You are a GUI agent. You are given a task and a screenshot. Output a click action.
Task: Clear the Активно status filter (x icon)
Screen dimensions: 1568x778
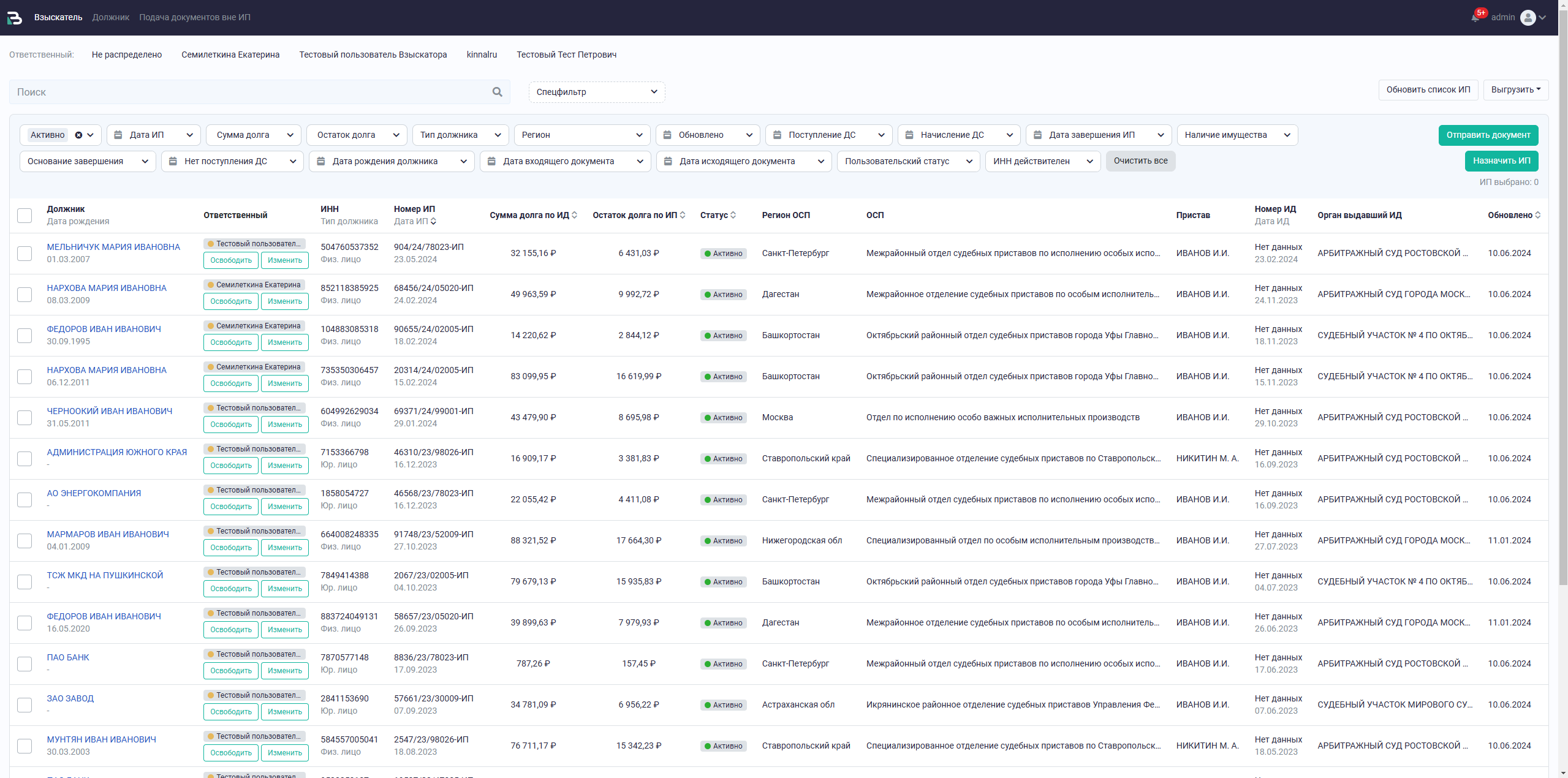pos(78,135)
